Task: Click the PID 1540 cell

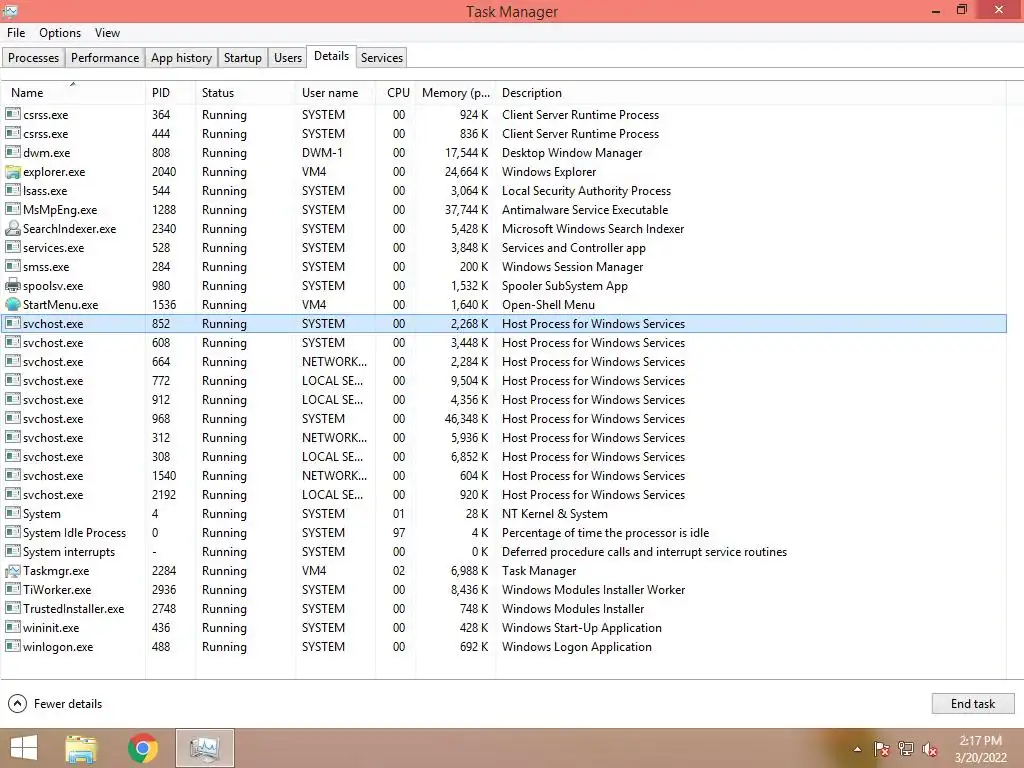Action: (x=164, y=475)
